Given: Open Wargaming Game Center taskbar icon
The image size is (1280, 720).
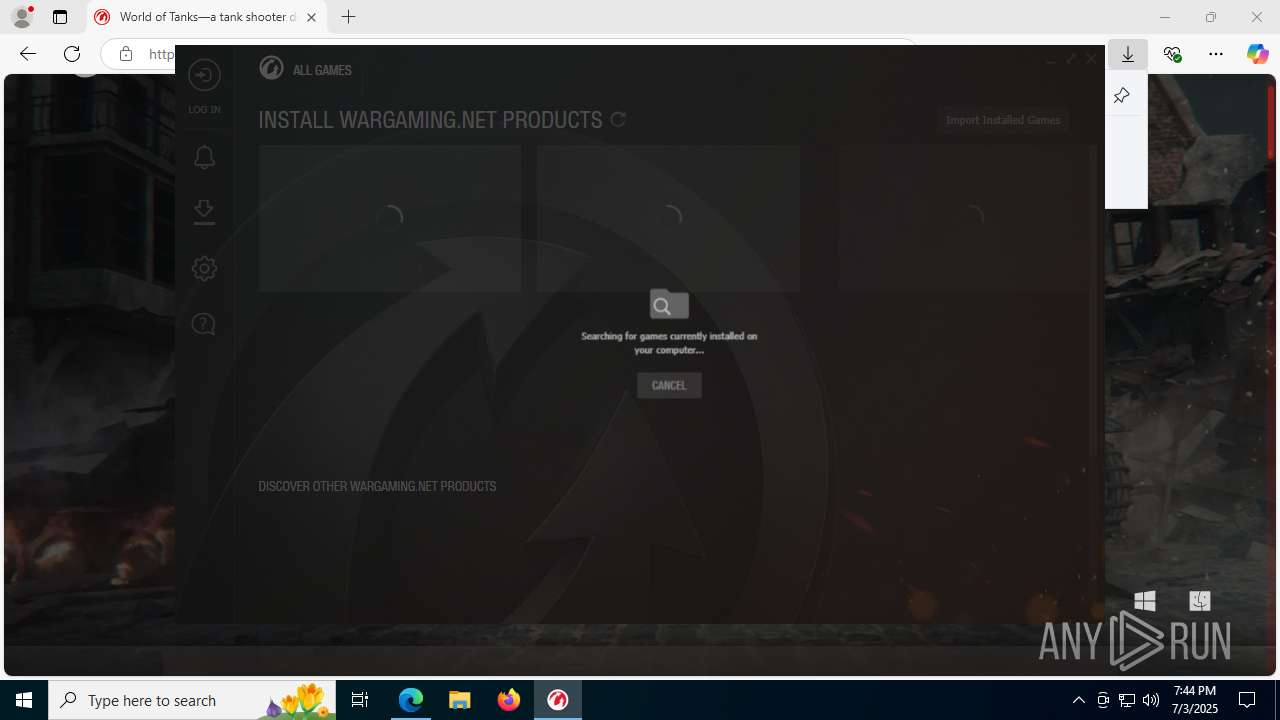Looking at the screenshot, I should tap(558, 700).
